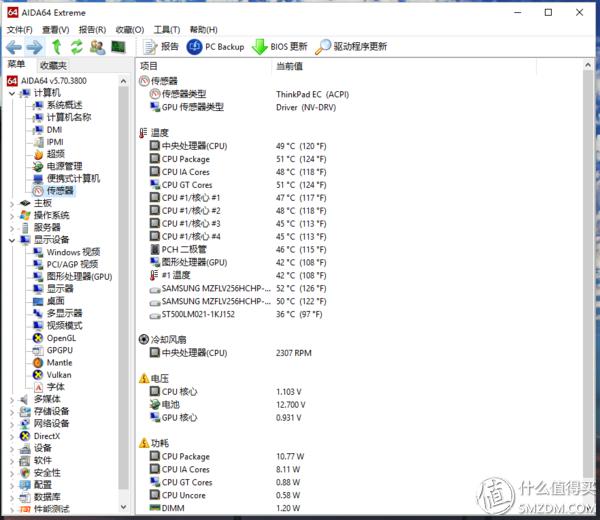Click the Back navigation arrow

(x=14, y=47)
